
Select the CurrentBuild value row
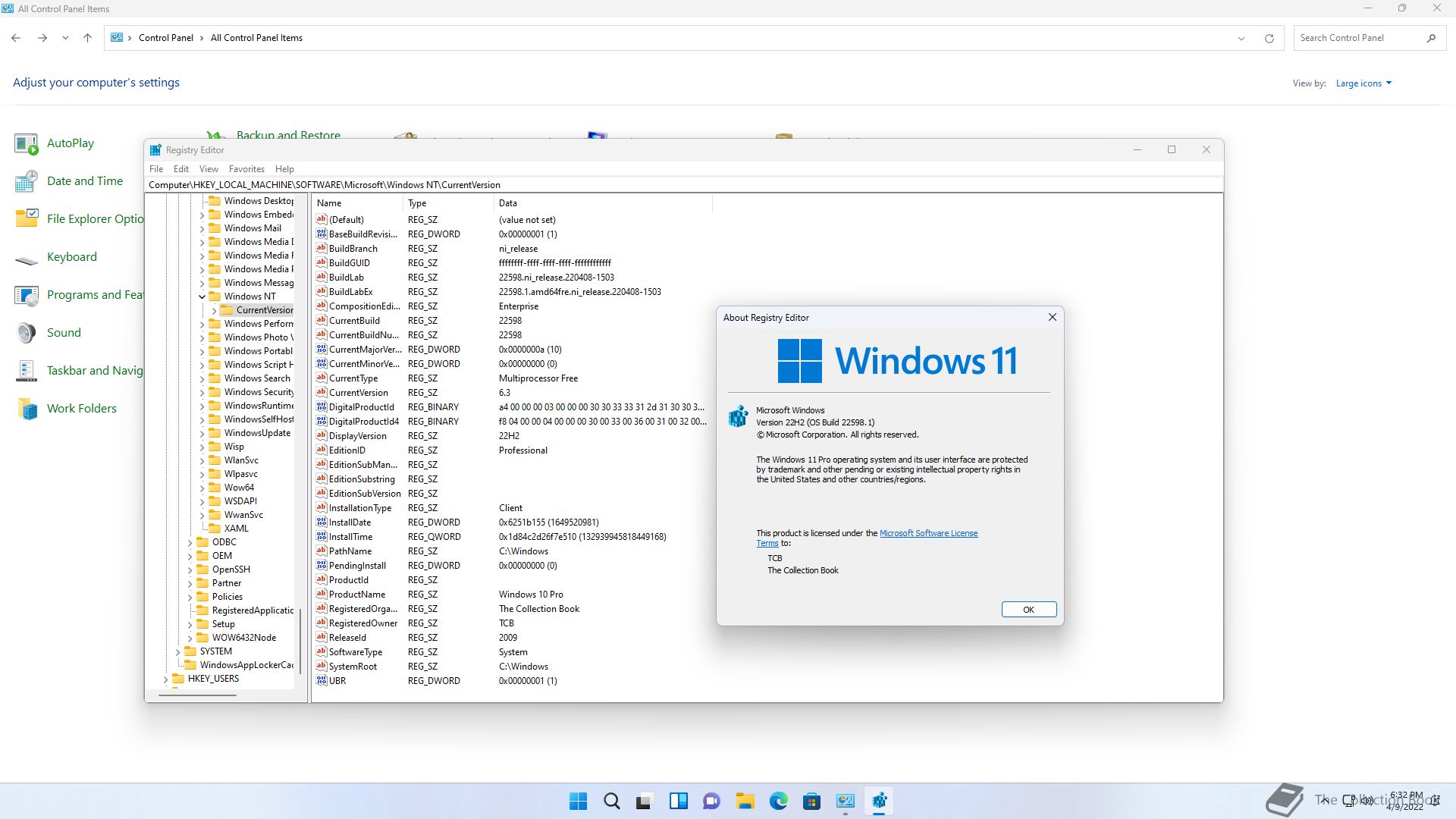(x=512, y=321)
